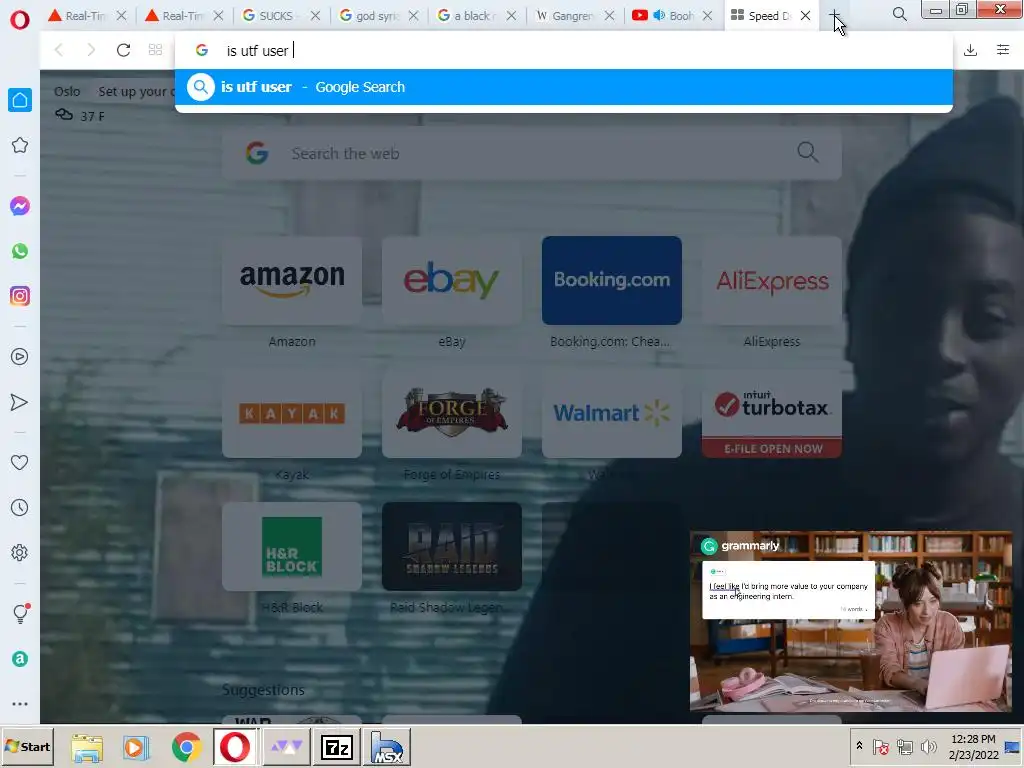This screenshot has height=768, width=1024.
Task: Open the AliExpress speed dial tile
Action: 772,280
